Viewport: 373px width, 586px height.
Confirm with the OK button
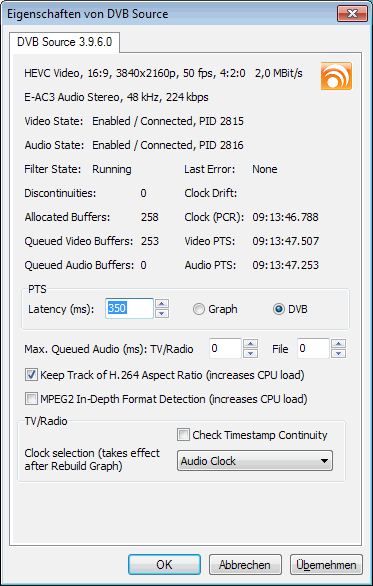[x=164, y=564]
